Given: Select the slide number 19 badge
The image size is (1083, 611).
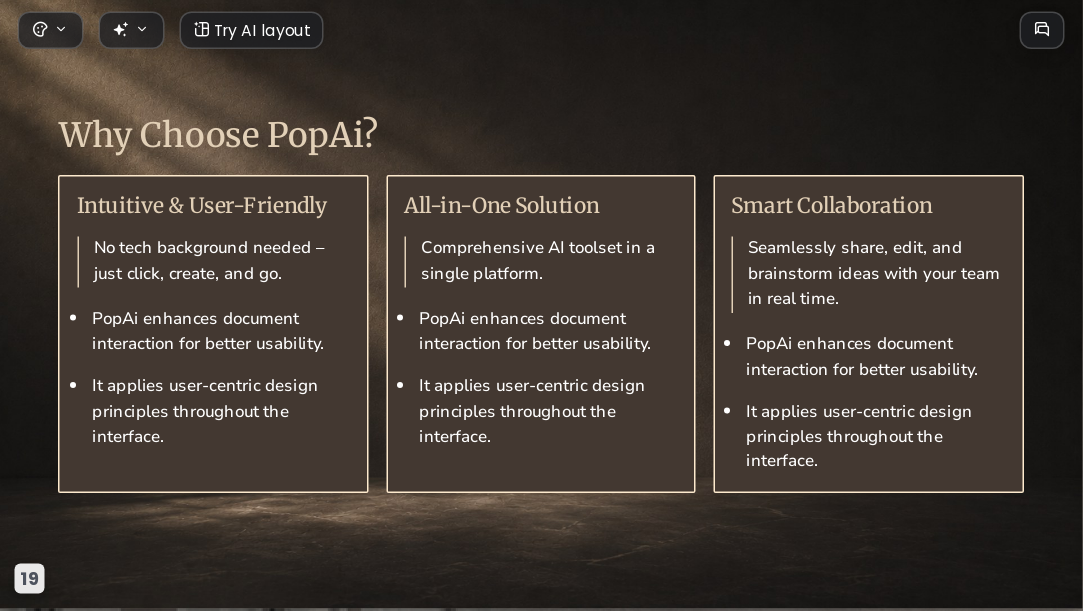Looking at the screenshot, I should [x=29, y=578].
